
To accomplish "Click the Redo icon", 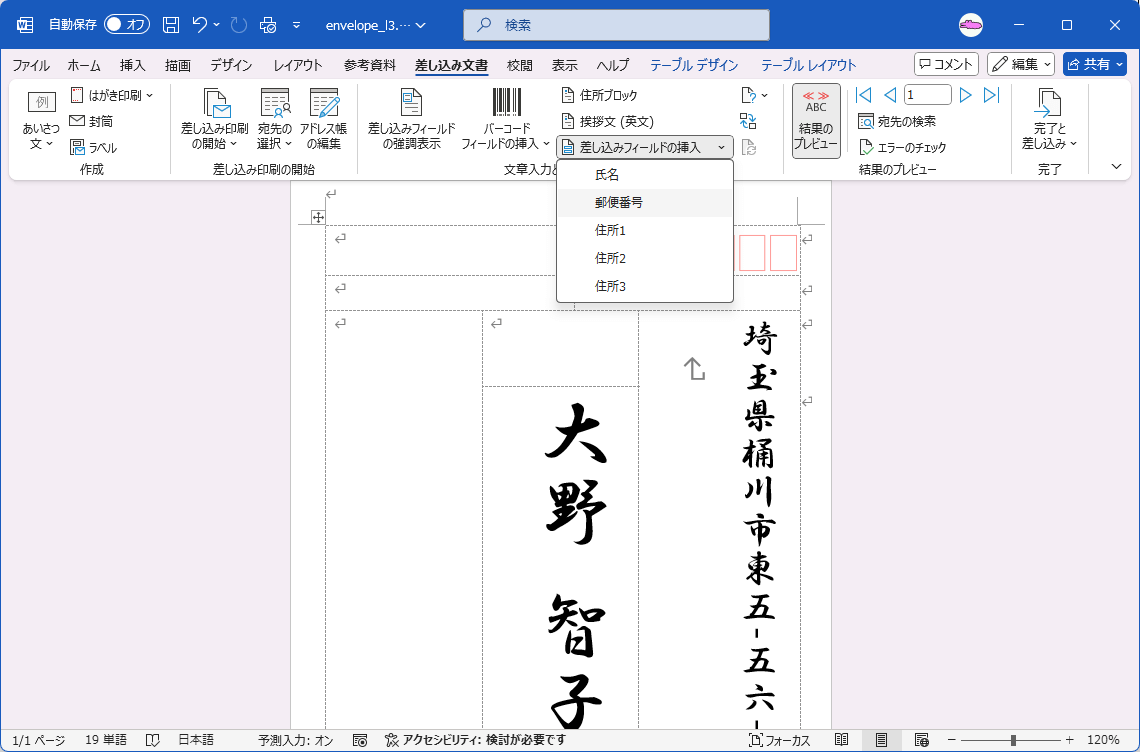I will [x=238, y=25].
